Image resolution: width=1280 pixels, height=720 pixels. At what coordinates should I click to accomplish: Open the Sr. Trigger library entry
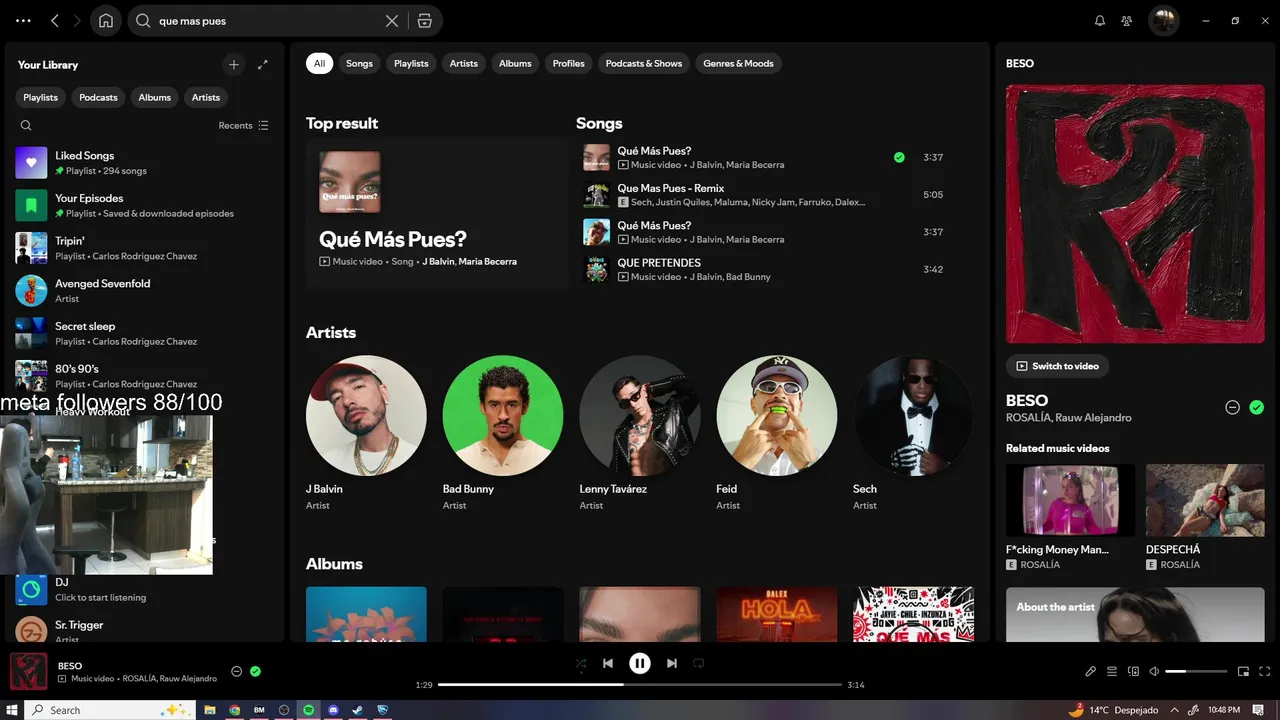(x=144, y=629)
